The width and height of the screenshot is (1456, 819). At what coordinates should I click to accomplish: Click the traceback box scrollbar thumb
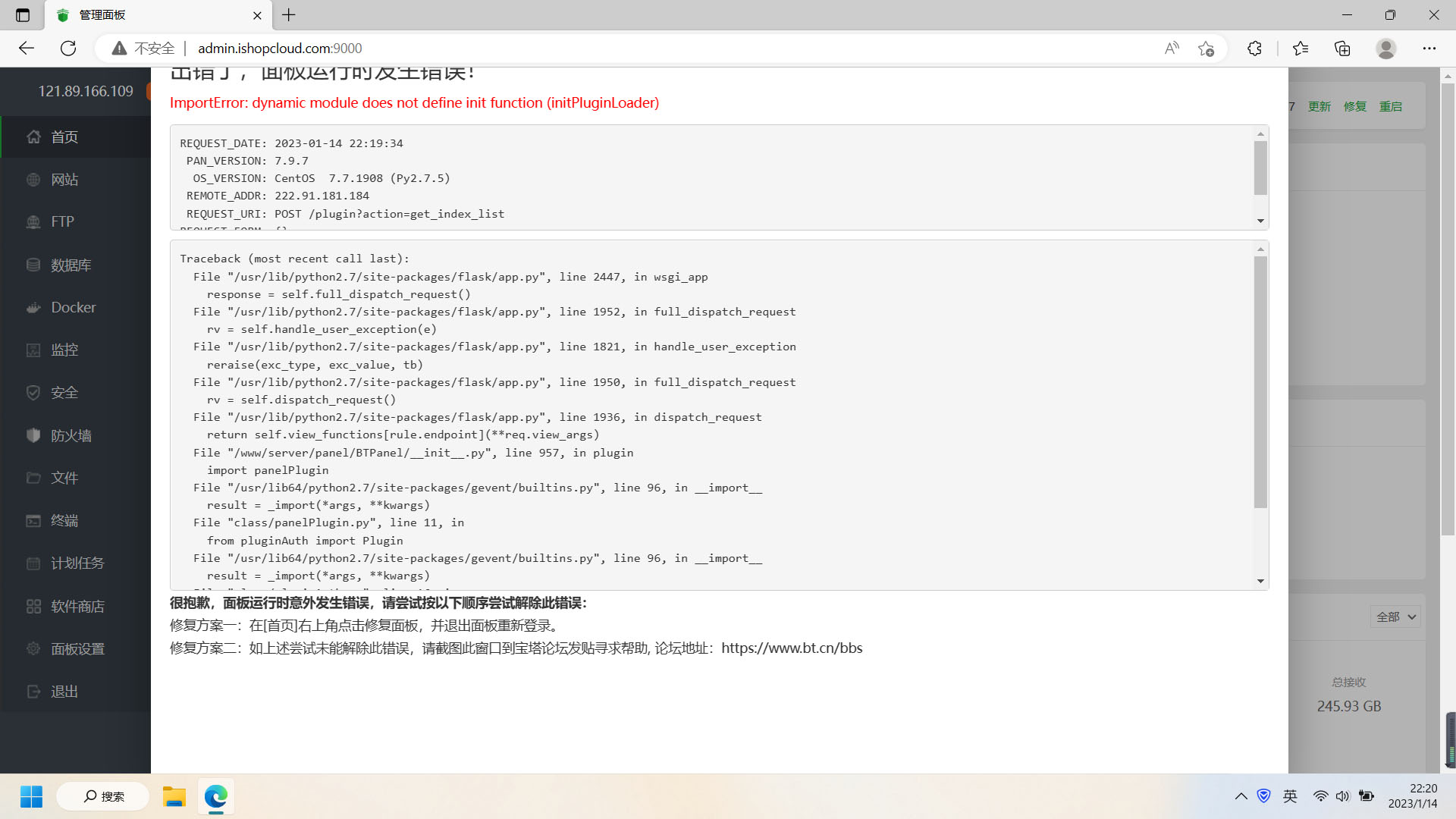click(1260, 382)
